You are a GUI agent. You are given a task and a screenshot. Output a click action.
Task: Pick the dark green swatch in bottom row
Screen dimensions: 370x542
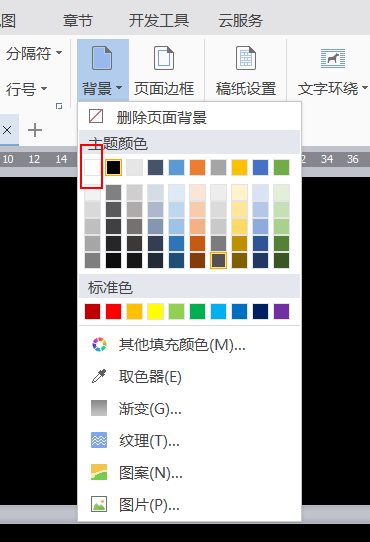point(281,260)
